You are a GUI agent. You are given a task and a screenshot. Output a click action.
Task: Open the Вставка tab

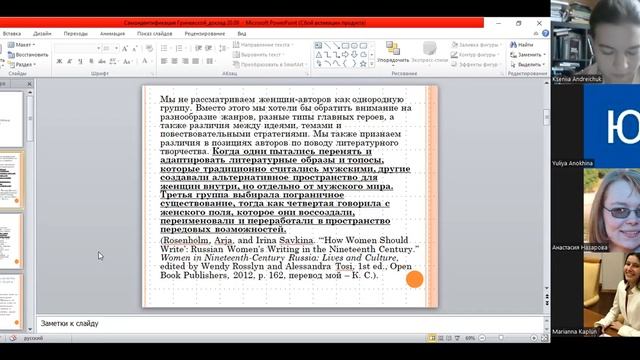pyautogui.click(x=11, y=33)
